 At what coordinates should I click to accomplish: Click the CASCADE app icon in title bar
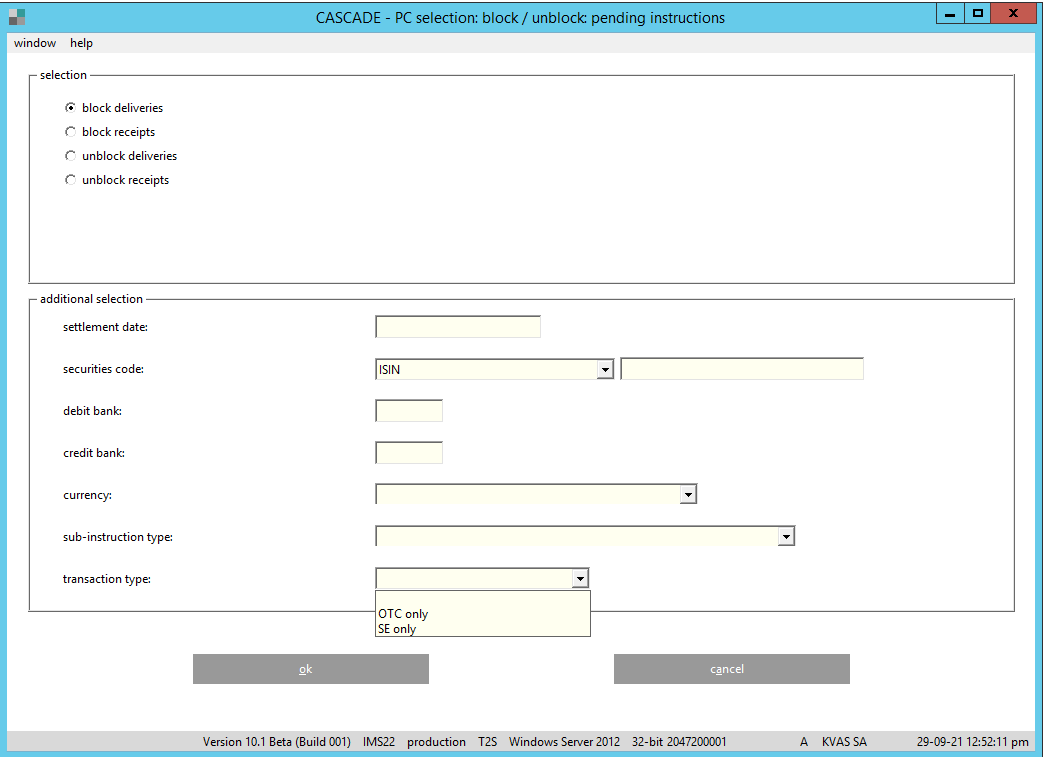point(16,16)
